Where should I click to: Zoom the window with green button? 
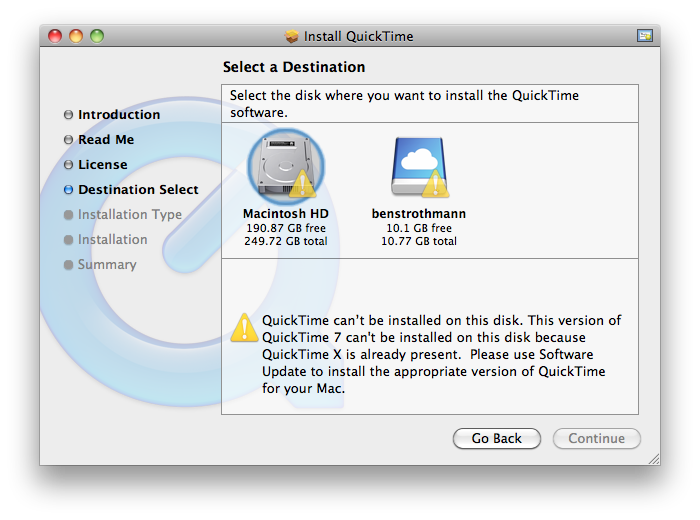tap(97, 36)
